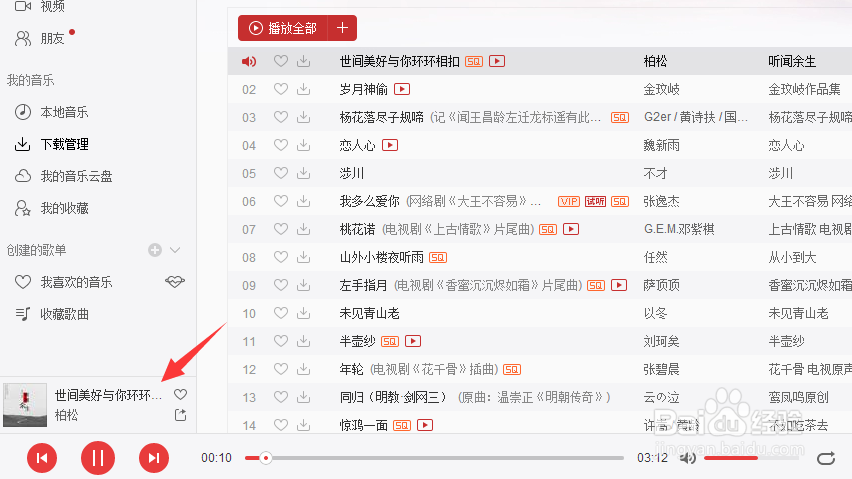852x479 pixels.
Task: Like the song 涉川
Action: [x=280, y=173]
